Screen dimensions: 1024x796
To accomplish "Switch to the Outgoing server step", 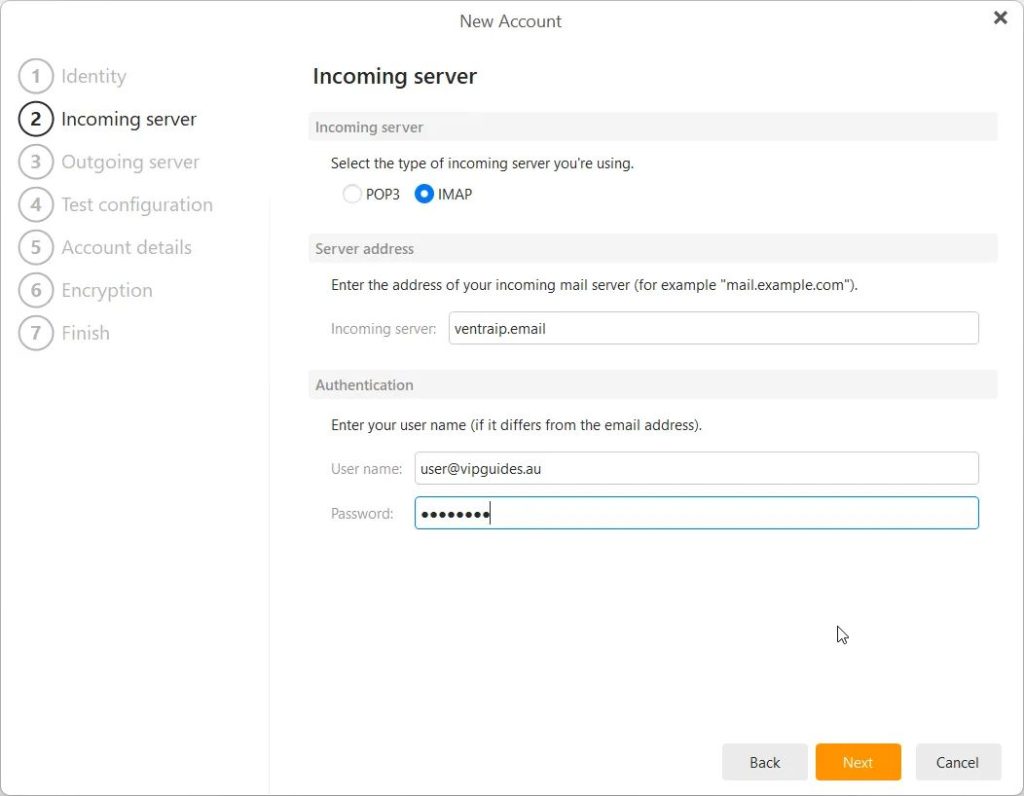I will point(130,161).
